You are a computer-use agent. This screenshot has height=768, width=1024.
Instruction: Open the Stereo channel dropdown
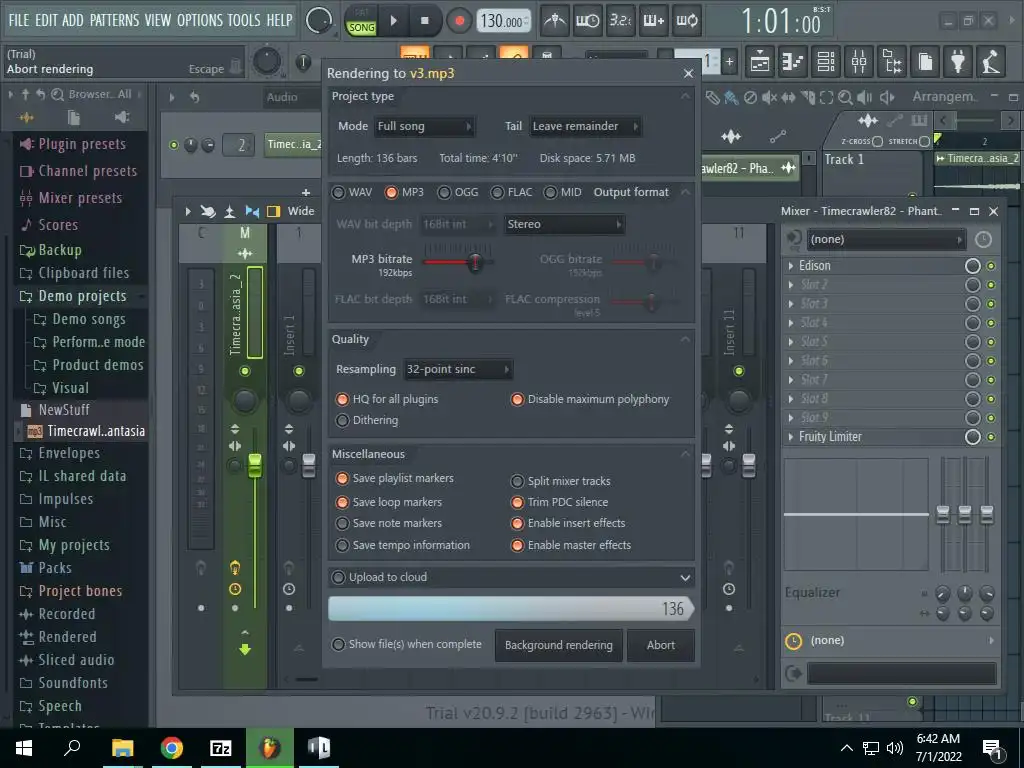pyautogui.click(x=564, y=224)
